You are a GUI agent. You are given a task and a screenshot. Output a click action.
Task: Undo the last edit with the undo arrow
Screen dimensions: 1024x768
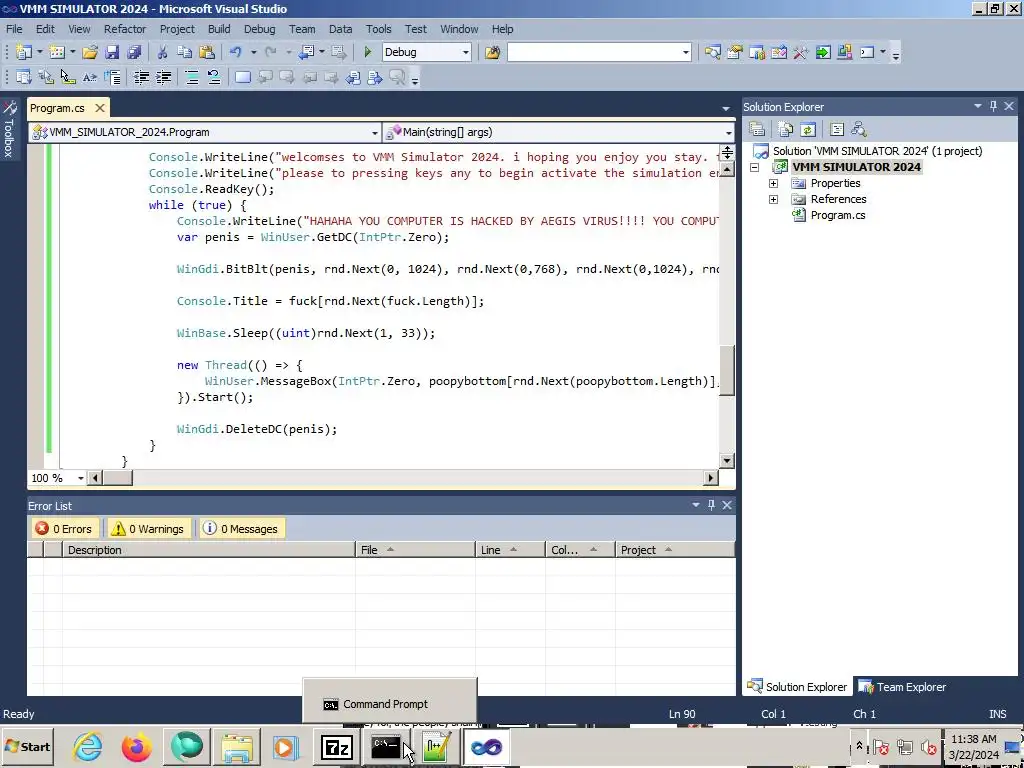pyautogui.click(x=236, y=52)
